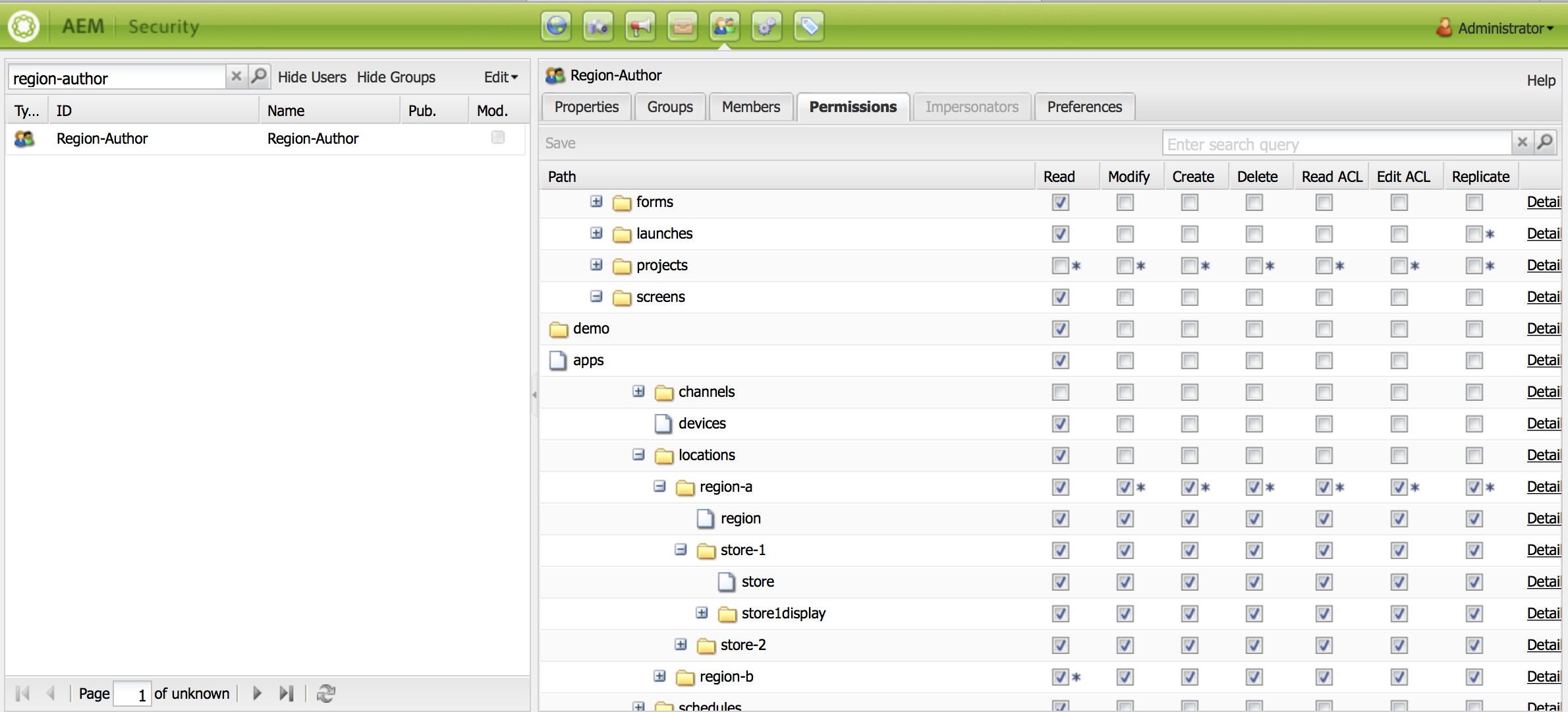Collapse the region-a tree node

pos(659,487)
